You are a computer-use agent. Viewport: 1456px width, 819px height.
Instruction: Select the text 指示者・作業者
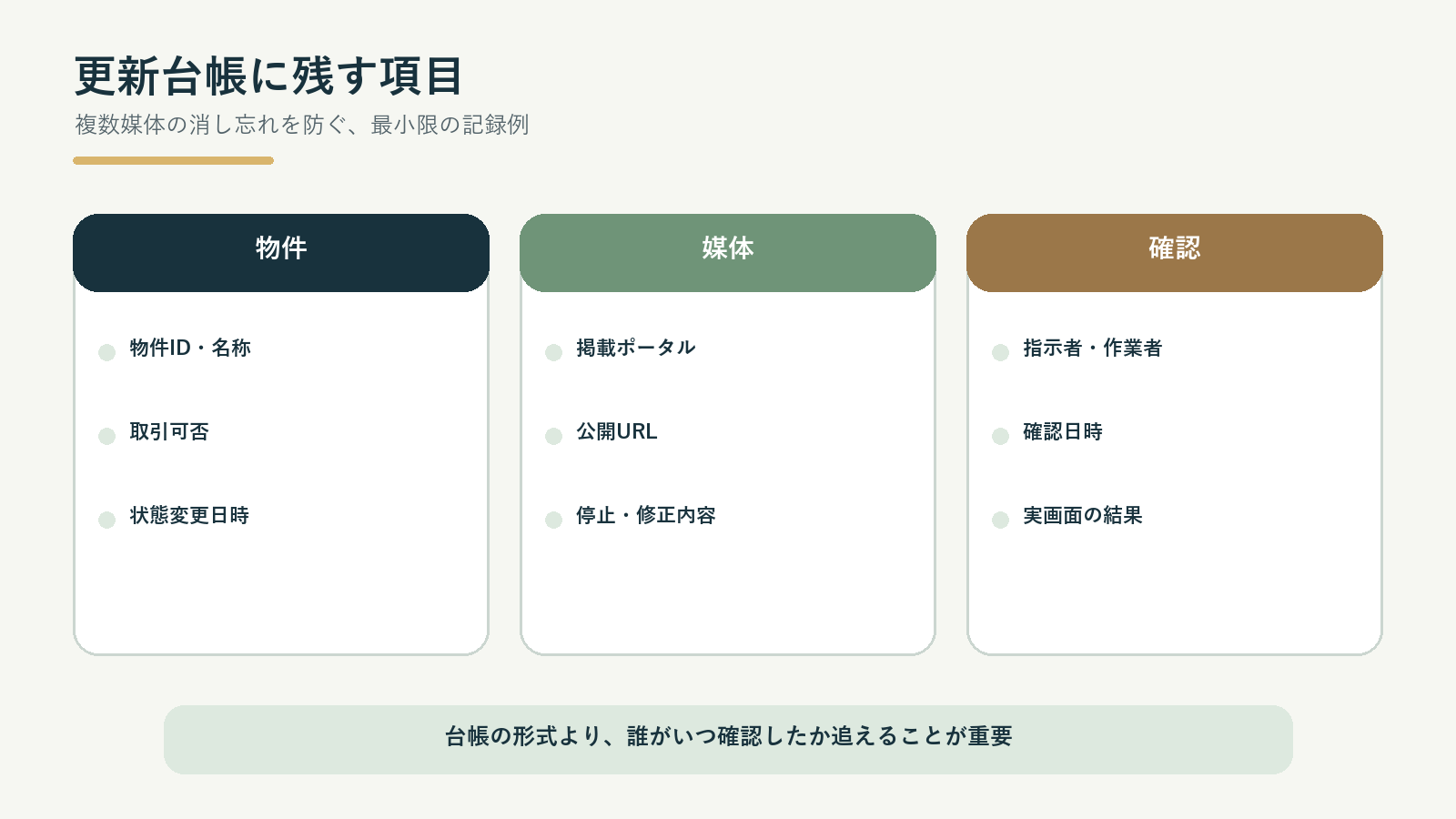[1093, 348]
